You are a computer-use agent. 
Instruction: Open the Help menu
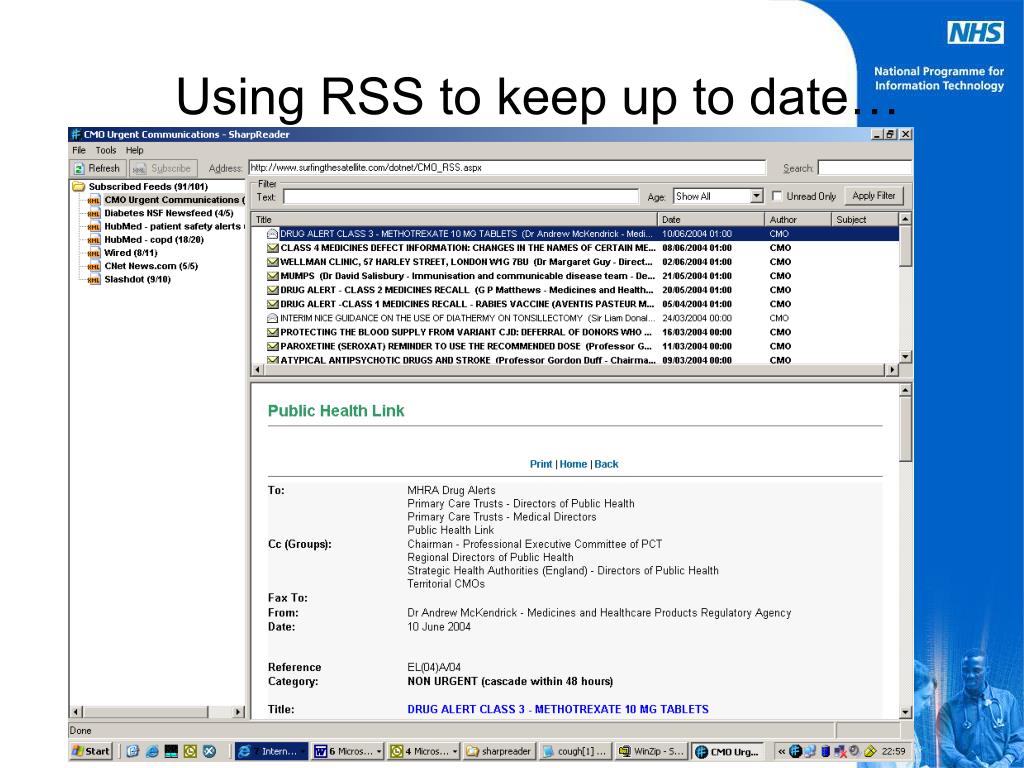coord(134,150)
